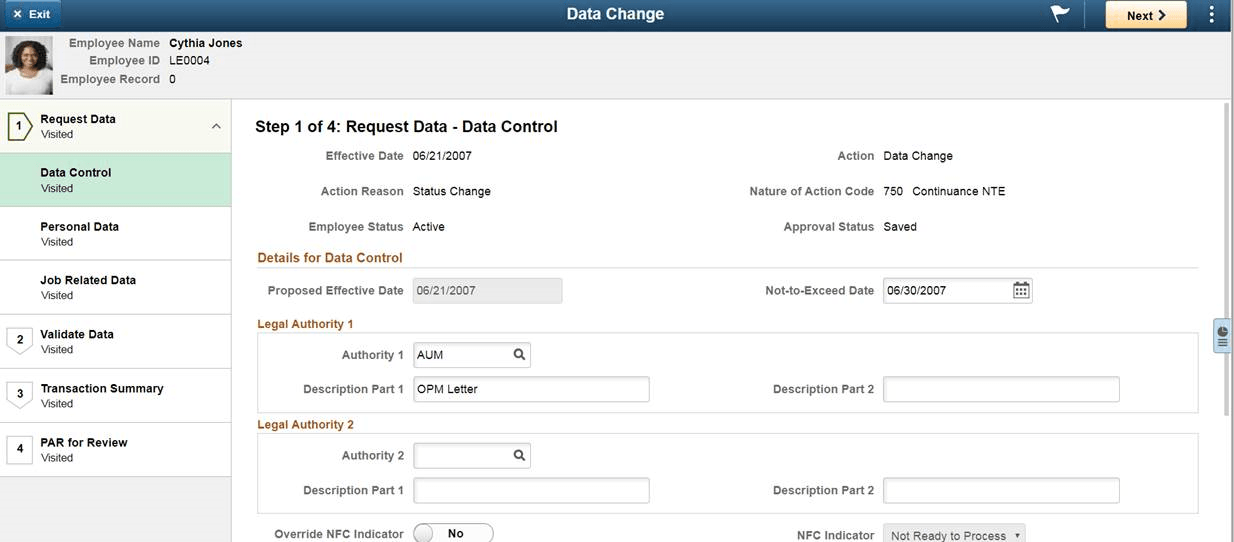
Task: Open the NFC Indicator dropdown
Action: point(953,535)
